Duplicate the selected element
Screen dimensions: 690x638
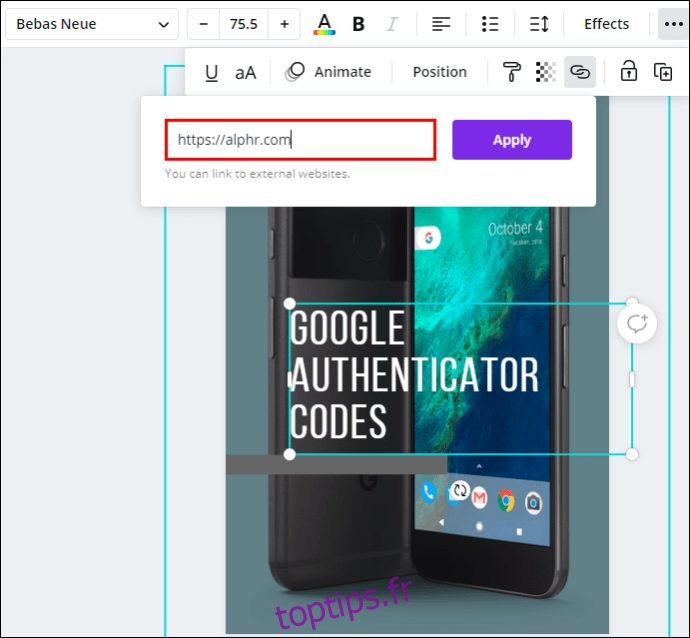[663, 72]
